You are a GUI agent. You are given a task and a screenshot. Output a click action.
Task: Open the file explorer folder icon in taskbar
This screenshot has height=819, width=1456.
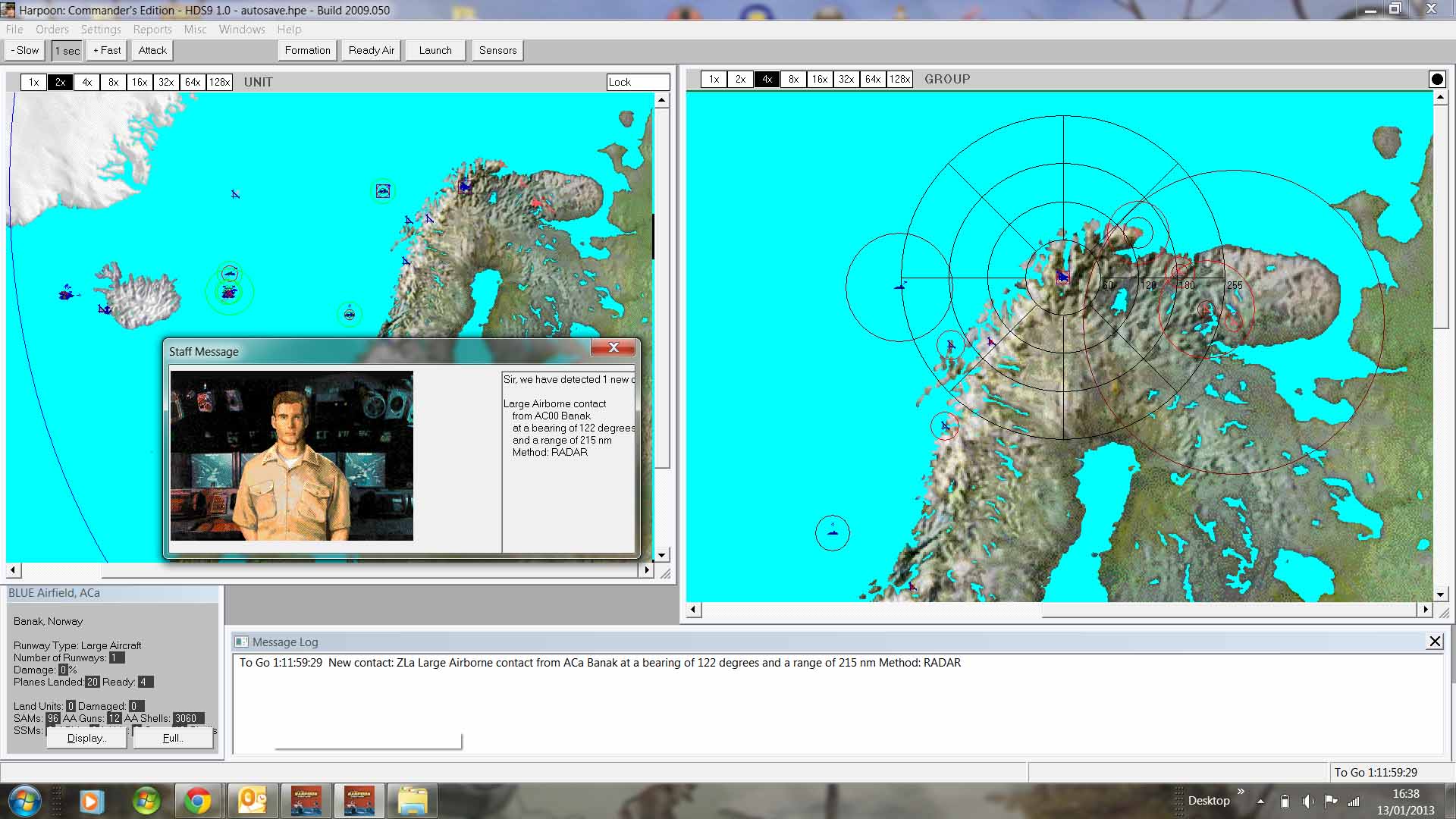click(412, 801)
